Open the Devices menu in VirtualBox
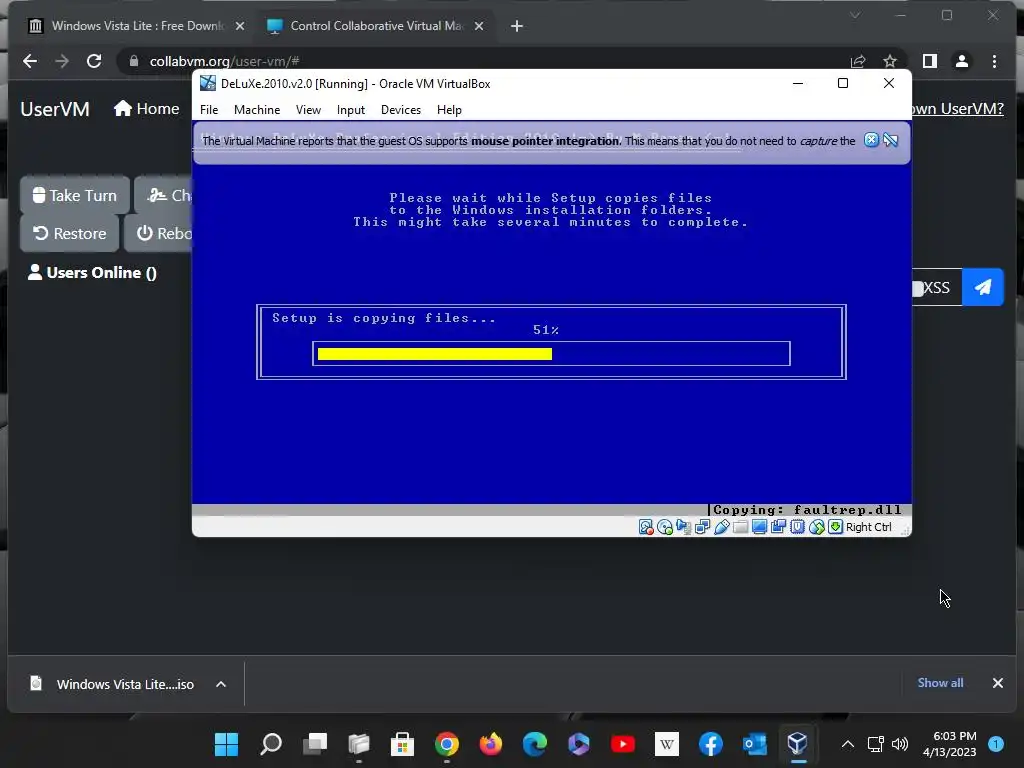The height and width of the screenshot is (768, 1024). [400, 110]
